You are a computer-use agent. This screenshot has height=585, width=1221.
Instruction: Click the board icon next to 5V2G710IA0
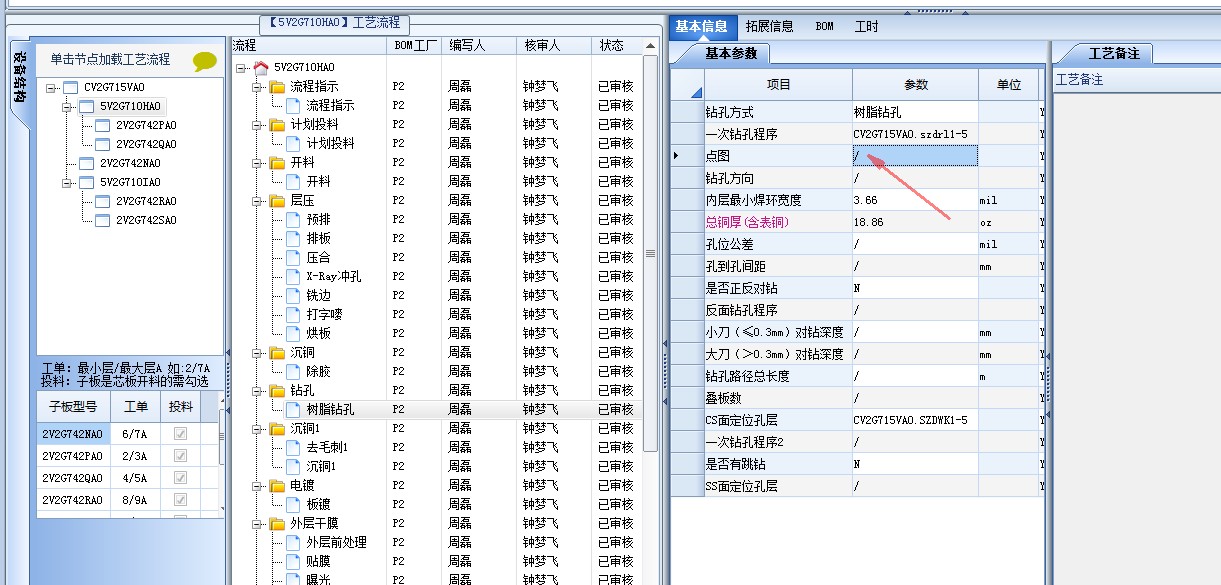tap(86, 182)
